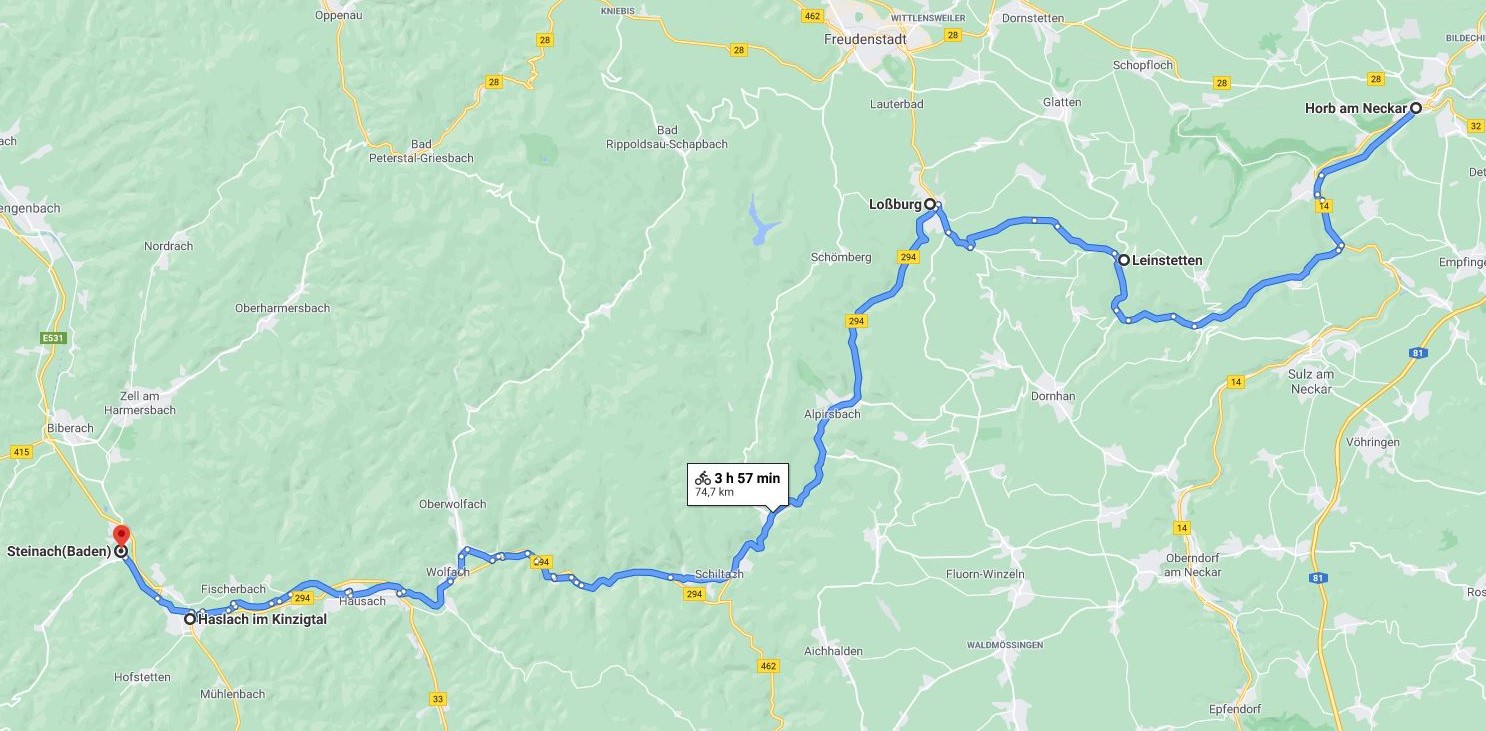This screenshot has width=1486, height=731.
Task: Select the Leinstetten waypoint marker
Action: 1124,260
